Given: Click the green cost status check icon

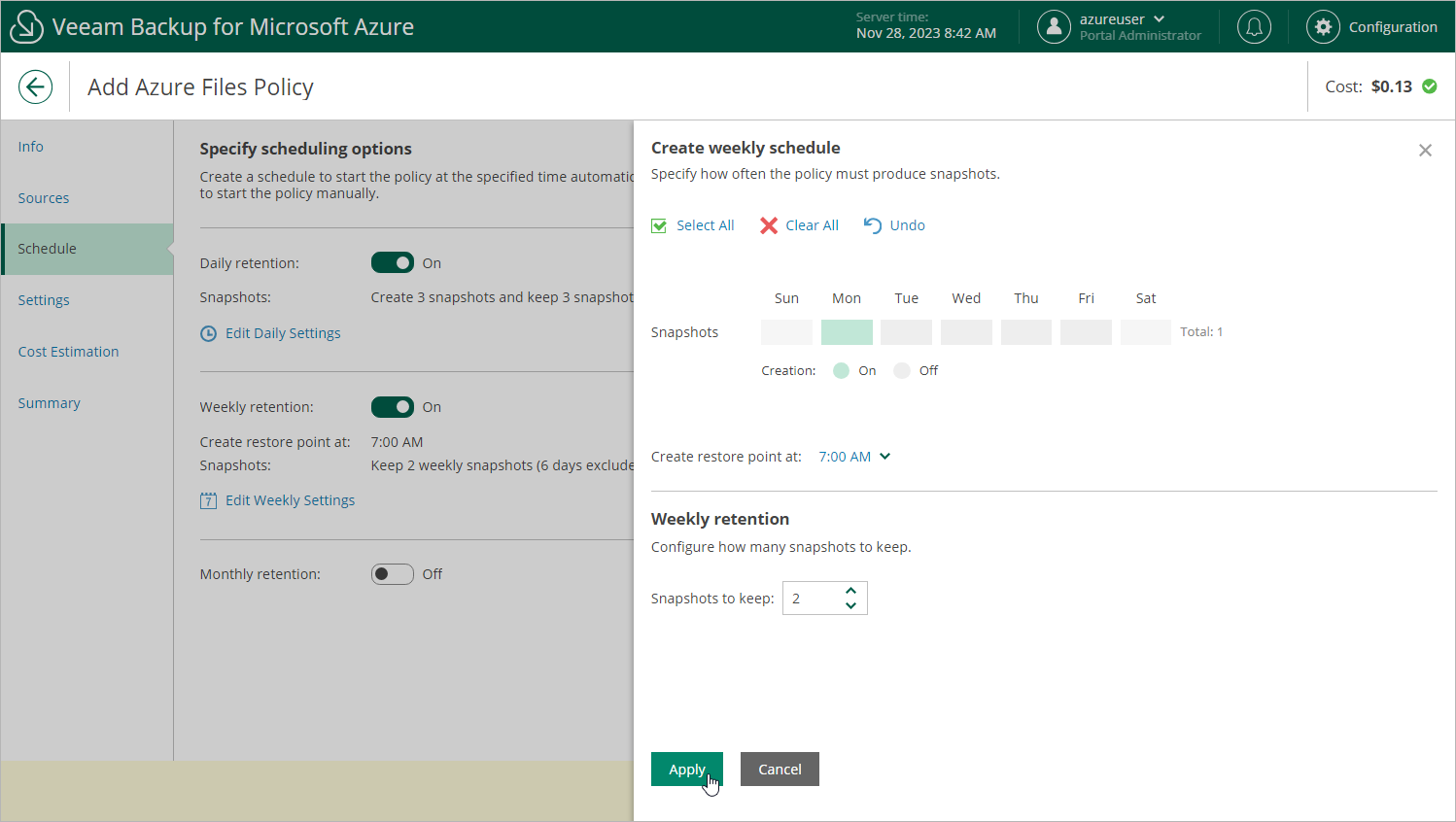Looking at the screenshot, I should [1430, 86].
